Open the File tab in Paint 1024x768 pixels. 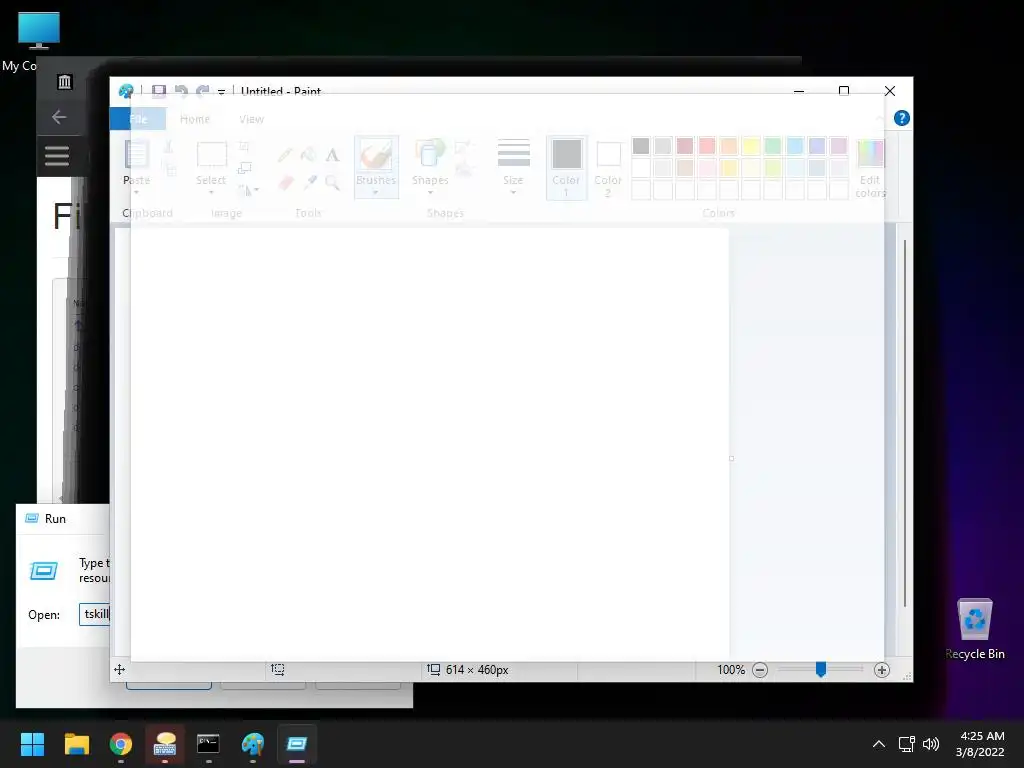138,119
